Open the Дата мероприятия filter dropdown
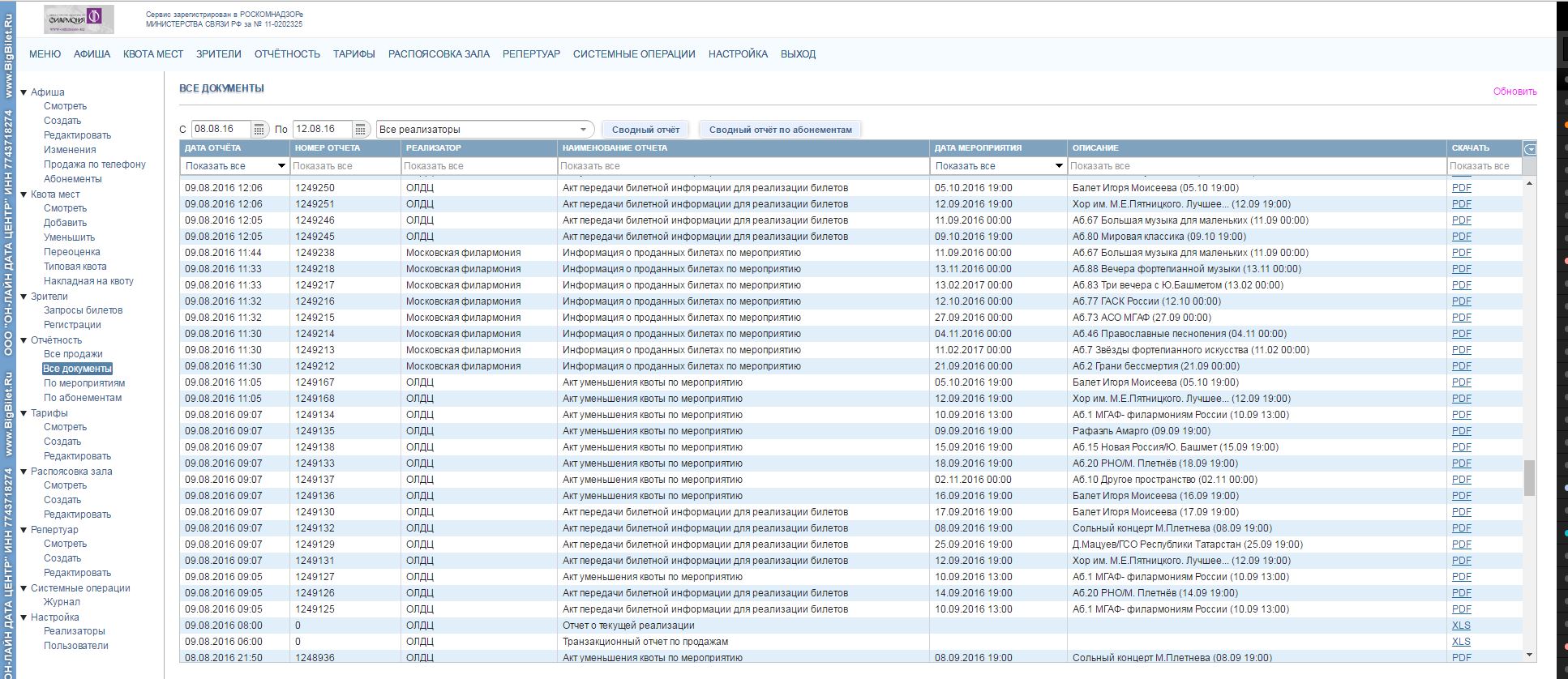The width and height of the screenshot is (1568, 679). [1058, 166]
